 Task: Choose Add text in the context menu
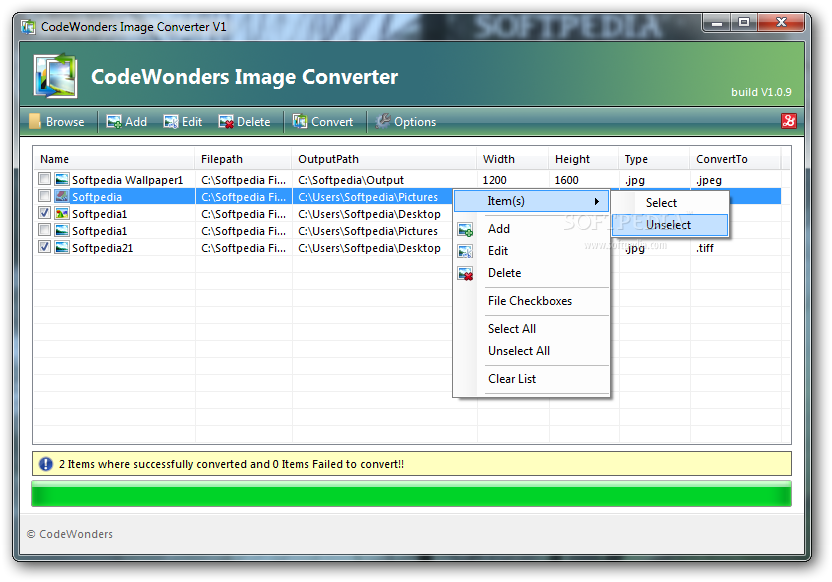pos(499,229)
